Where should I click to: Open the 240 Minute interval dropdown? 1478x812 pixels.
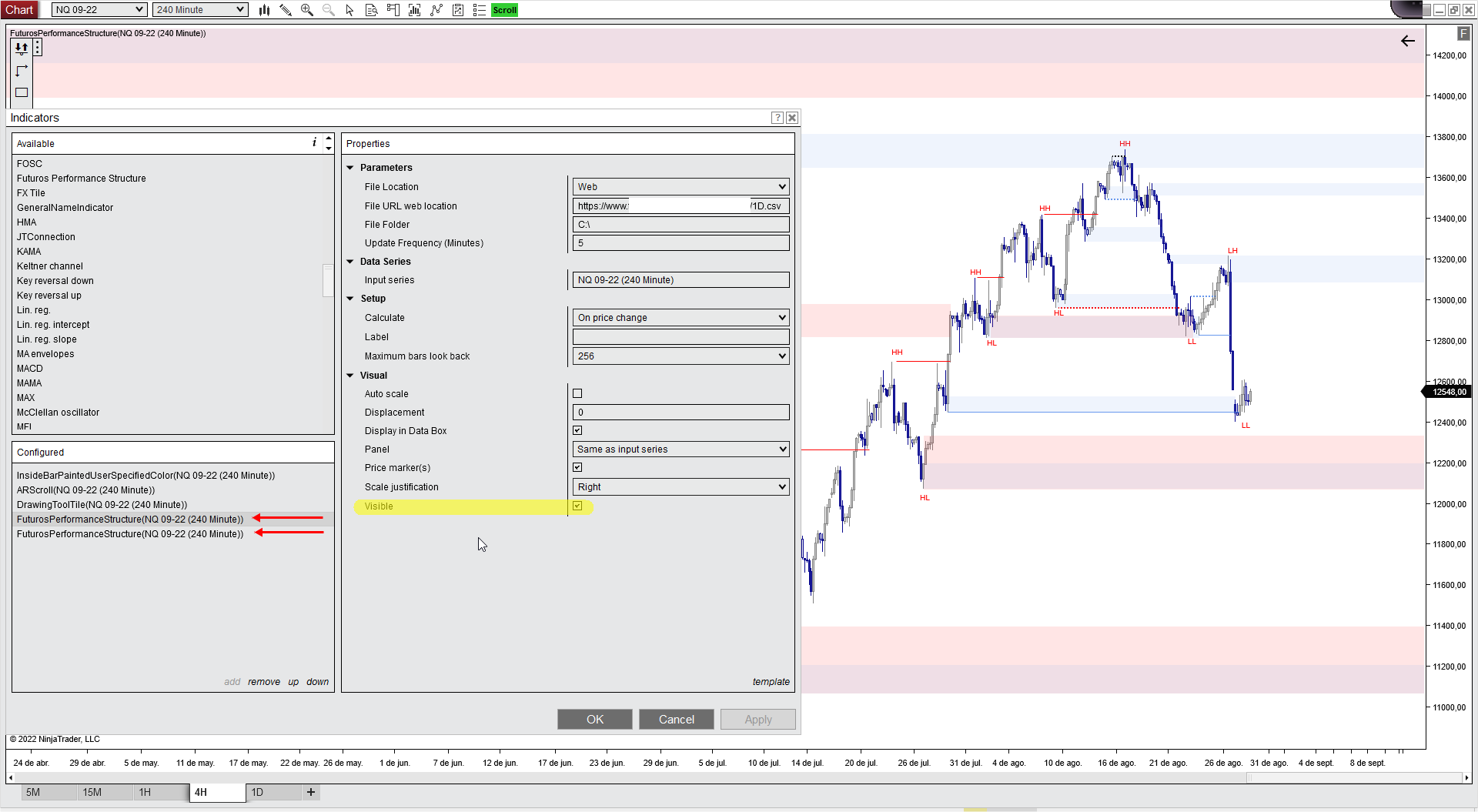[200, 10]
